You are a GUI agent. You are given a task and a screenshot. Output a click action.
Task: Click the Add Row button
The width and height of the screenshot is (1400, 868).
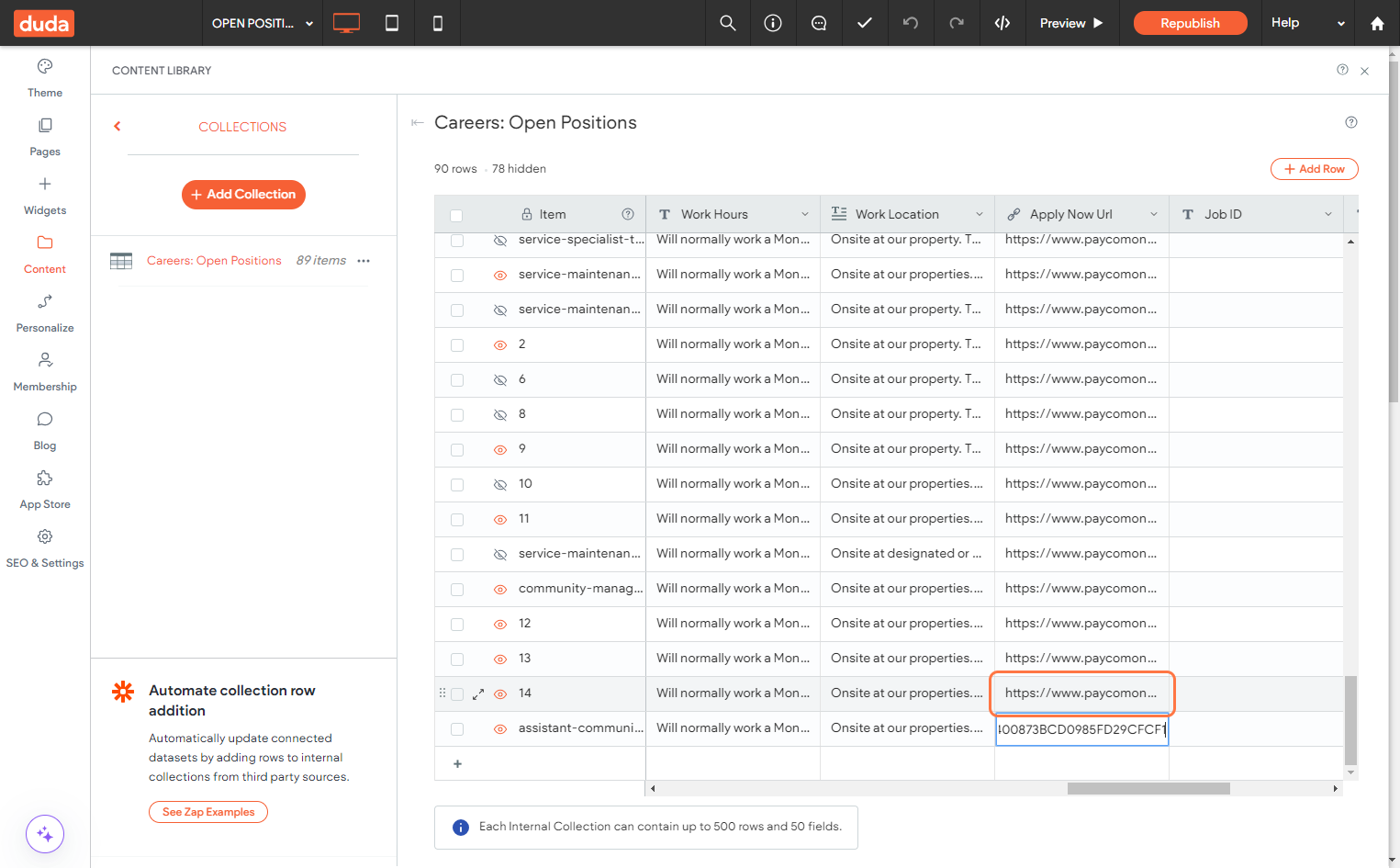point(1314,169)
